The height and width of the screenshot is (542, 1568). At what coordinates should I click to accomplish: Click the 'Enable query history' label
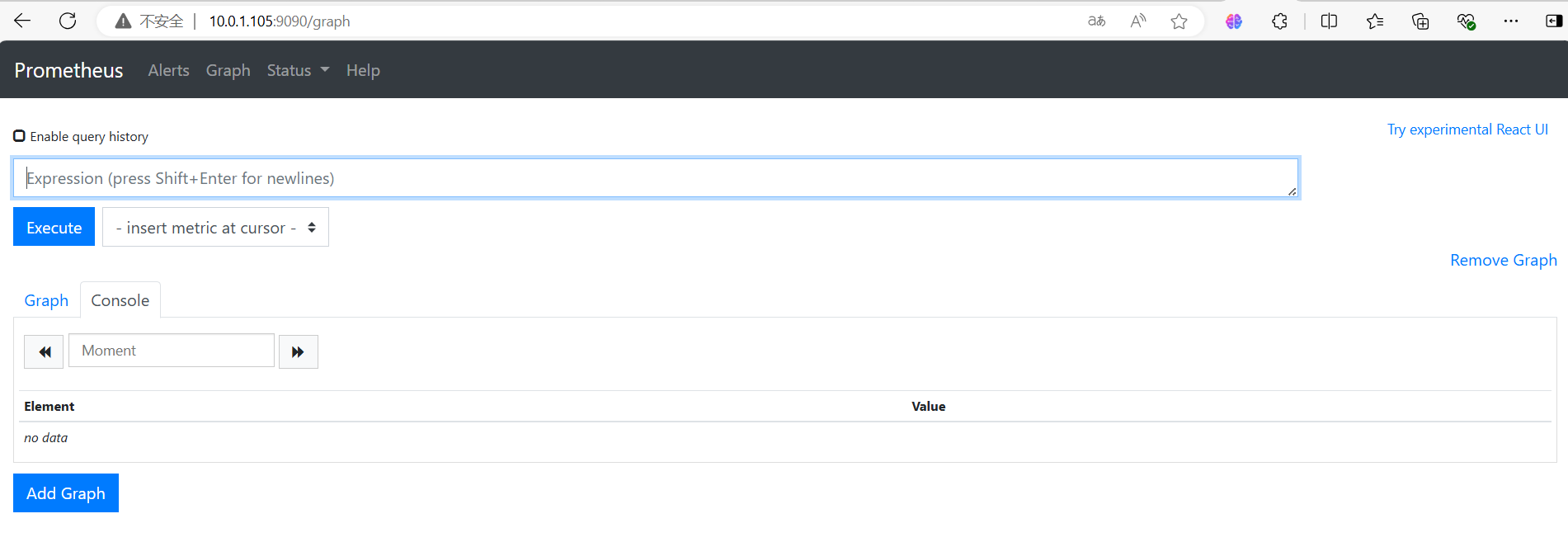[89, 137]
